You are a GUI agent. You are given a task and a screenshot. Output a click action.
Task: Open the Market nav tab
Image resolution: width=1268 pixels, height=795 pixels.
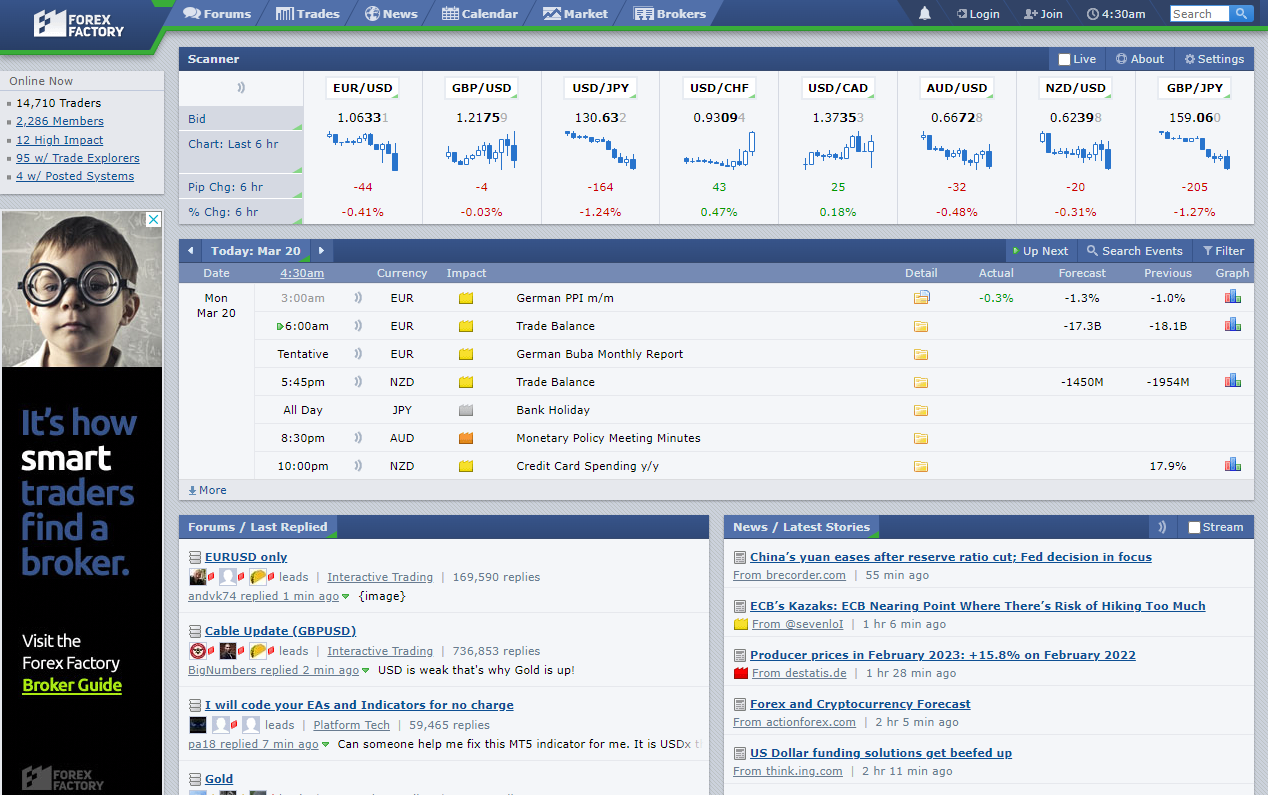[575, 14]
